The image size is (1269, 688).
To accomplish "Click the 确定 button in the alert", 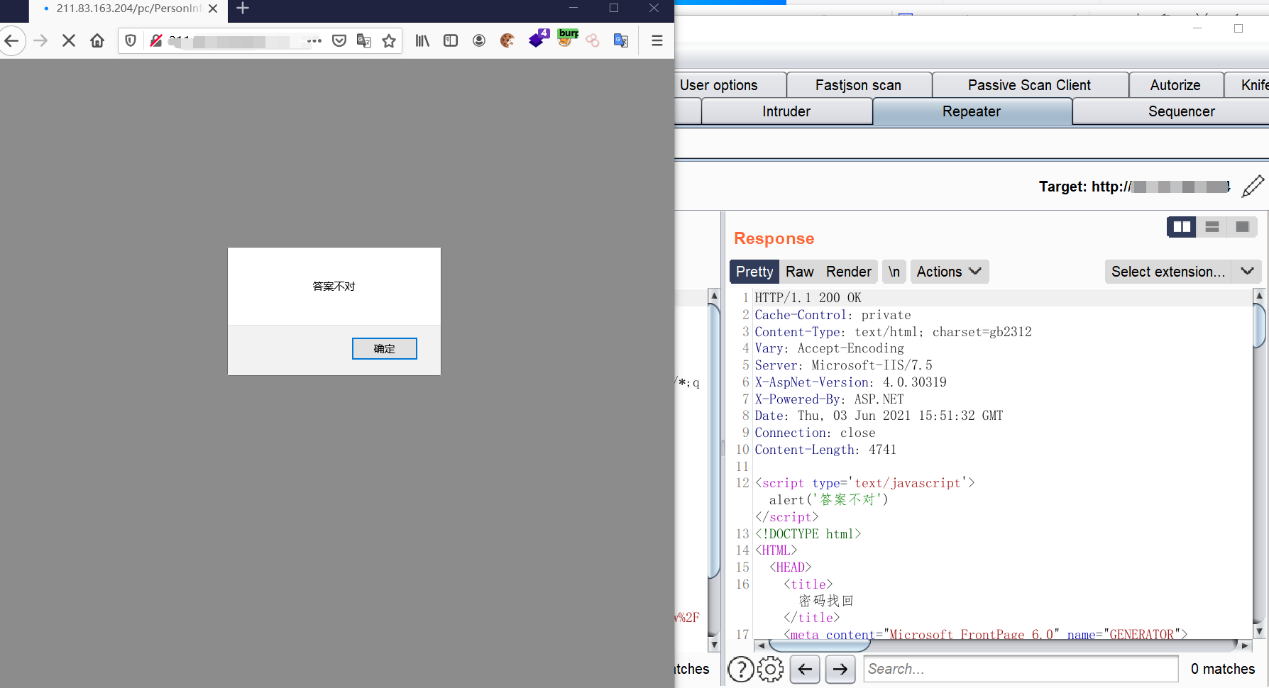I will (x=384, y=349).
